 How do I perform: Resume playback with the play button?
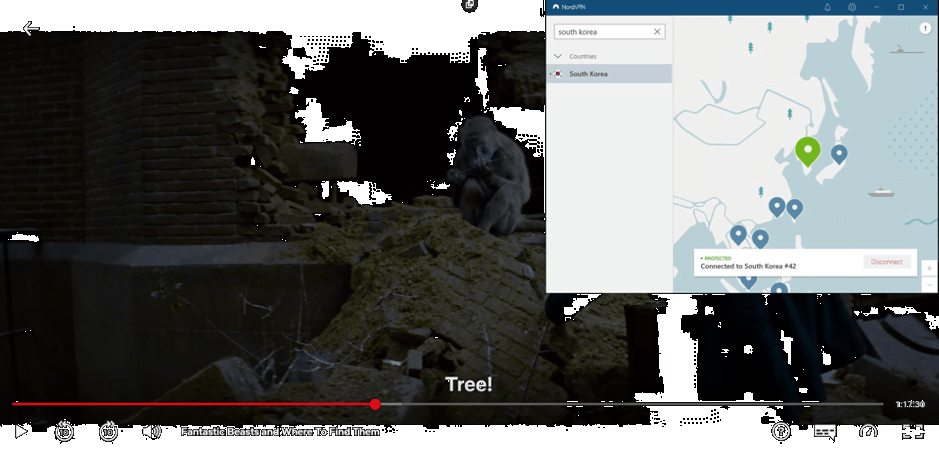(x=21, y=431)
